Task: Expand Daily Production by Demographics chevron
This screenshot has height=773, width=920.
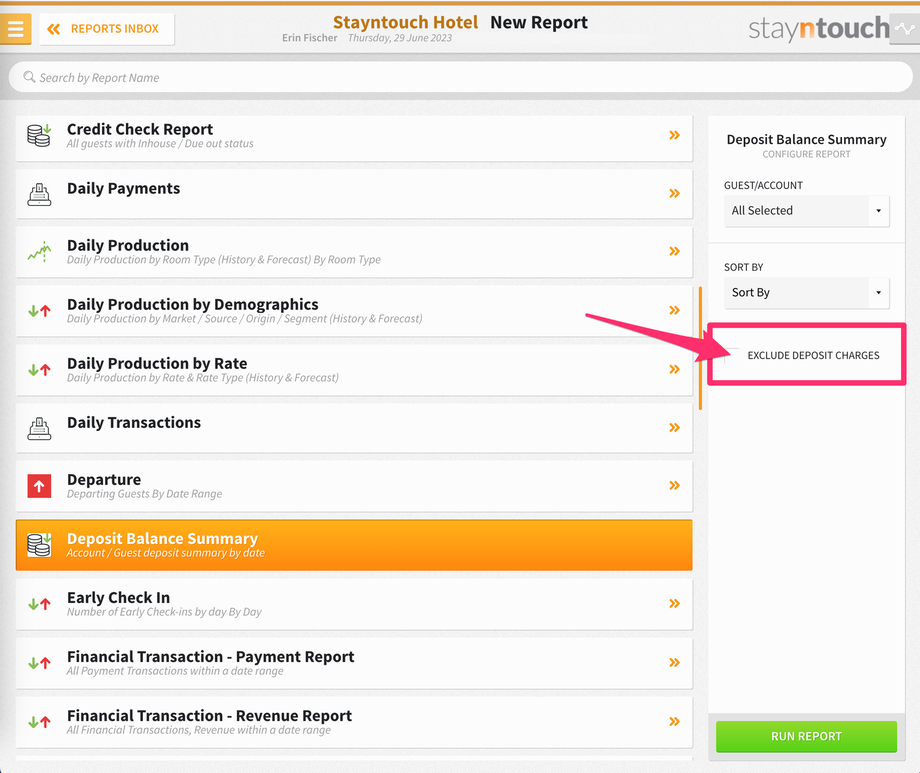Action: (675, 310)
